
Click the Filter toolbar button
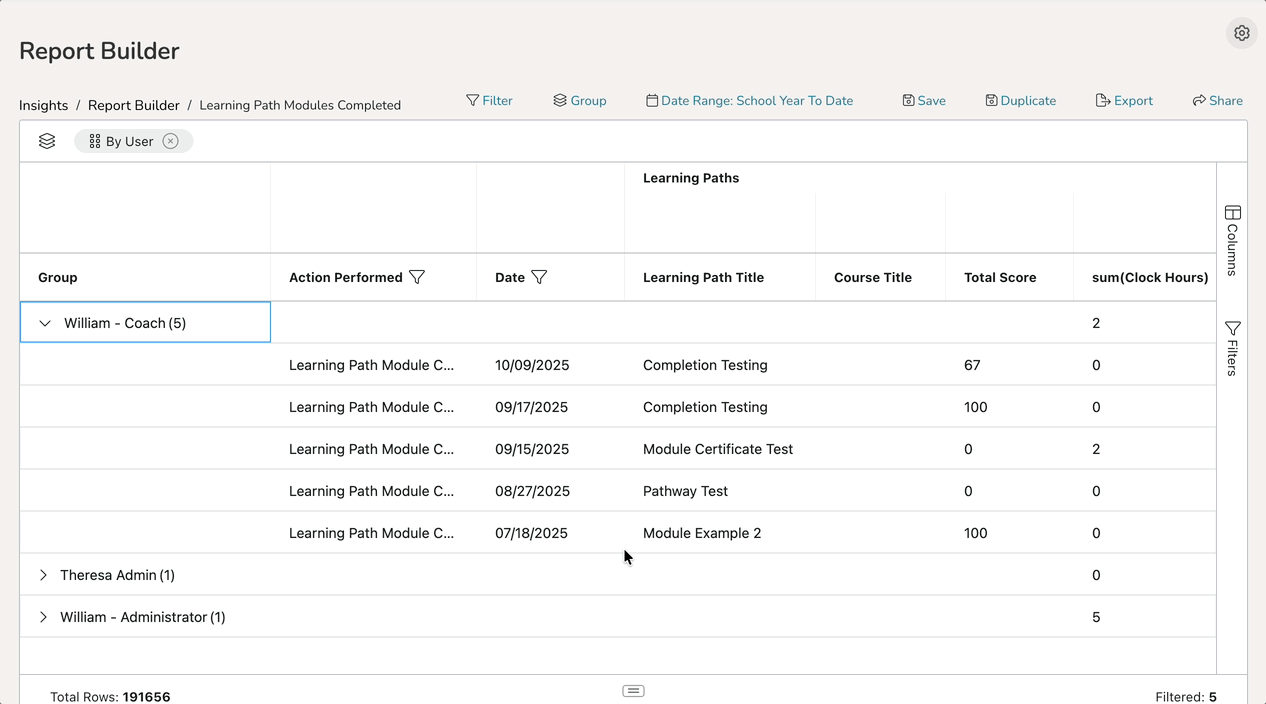(x=489, y=101)
